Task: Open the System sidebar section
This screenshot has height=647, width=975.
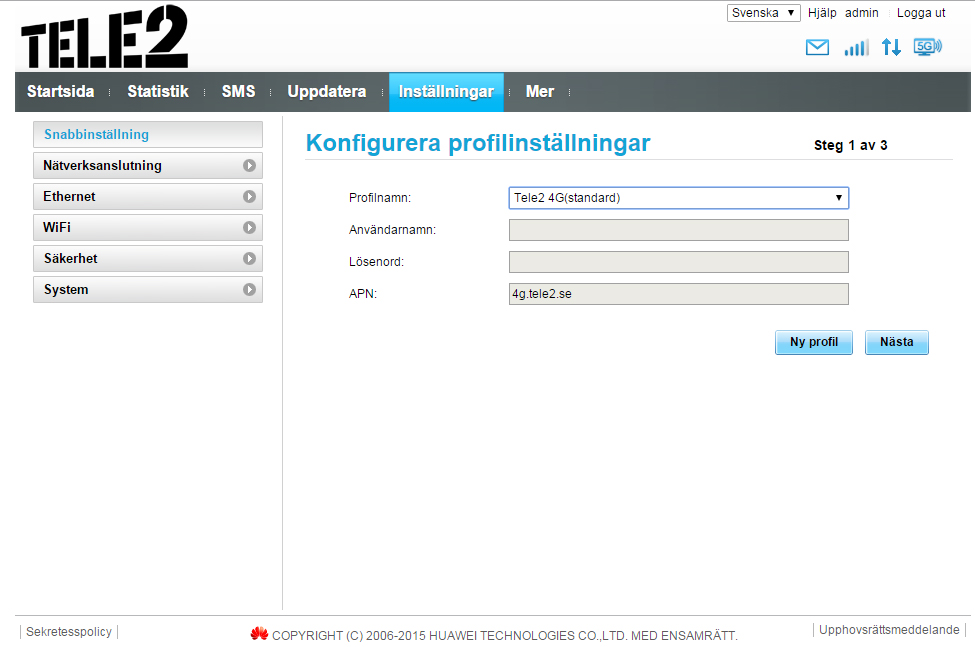Action: coord(148,290)
